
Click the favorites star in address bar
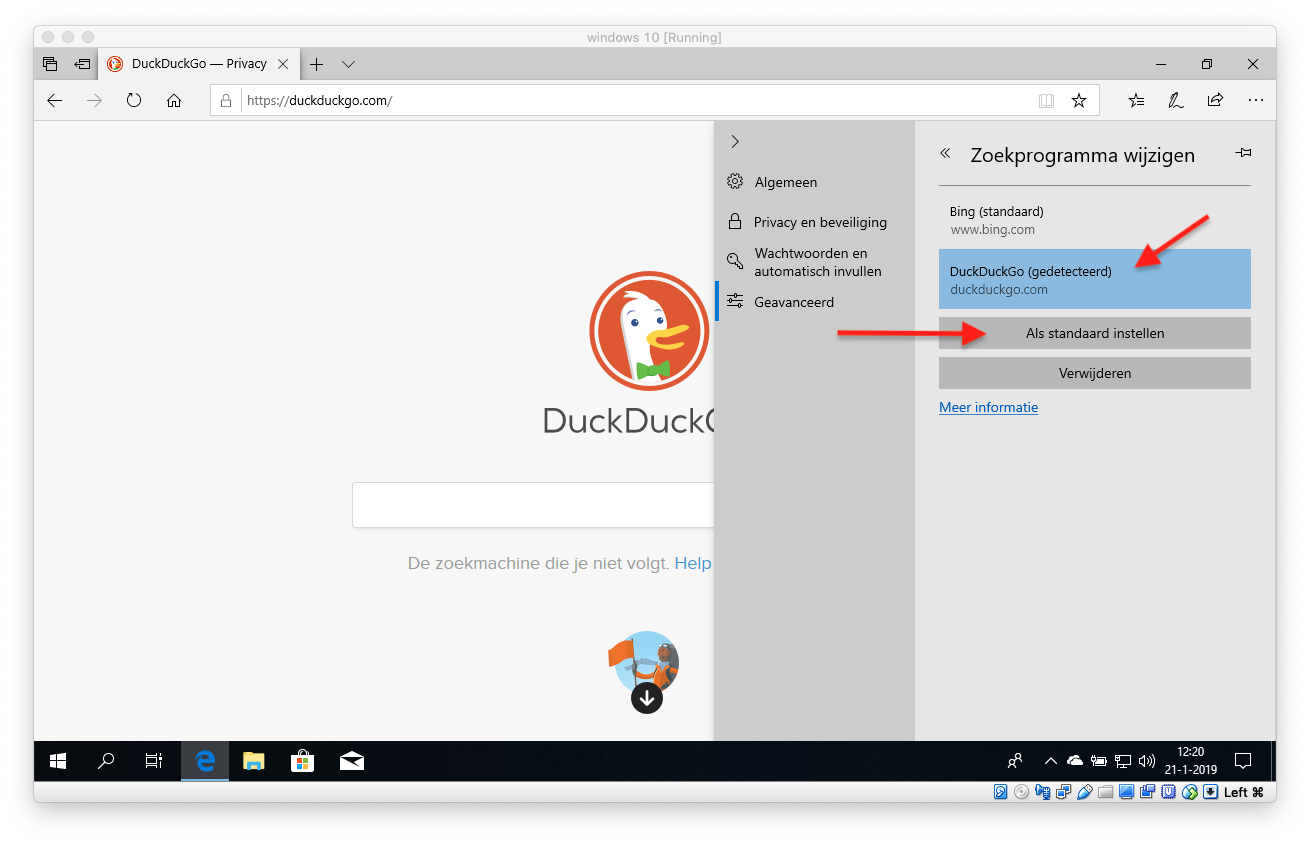point(1078,101)
